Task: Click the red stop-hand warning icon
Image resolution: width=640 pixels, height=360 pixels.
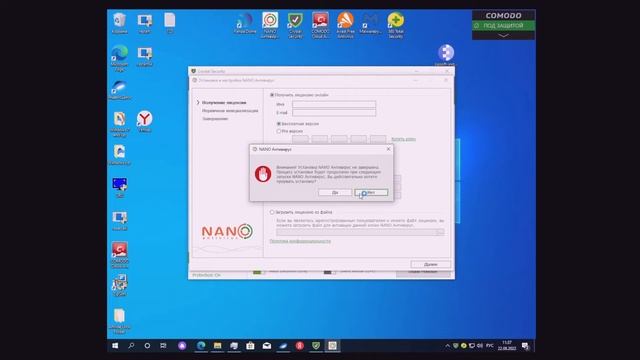Action: point(263,174)
